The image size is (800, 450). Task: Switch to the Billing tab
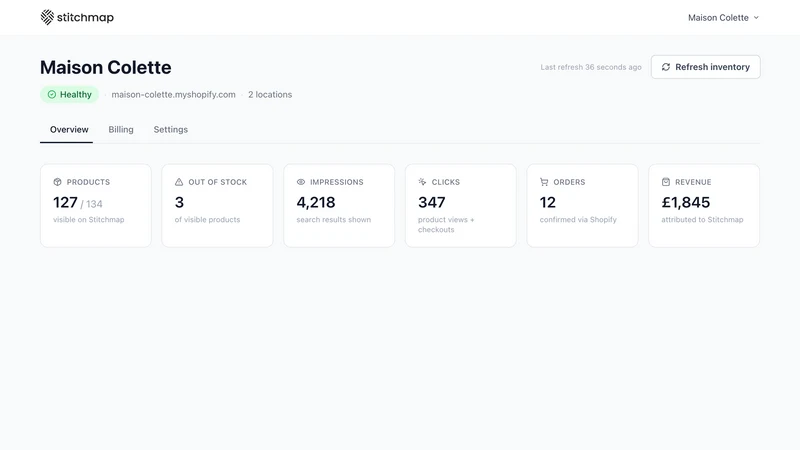point(121,130)
